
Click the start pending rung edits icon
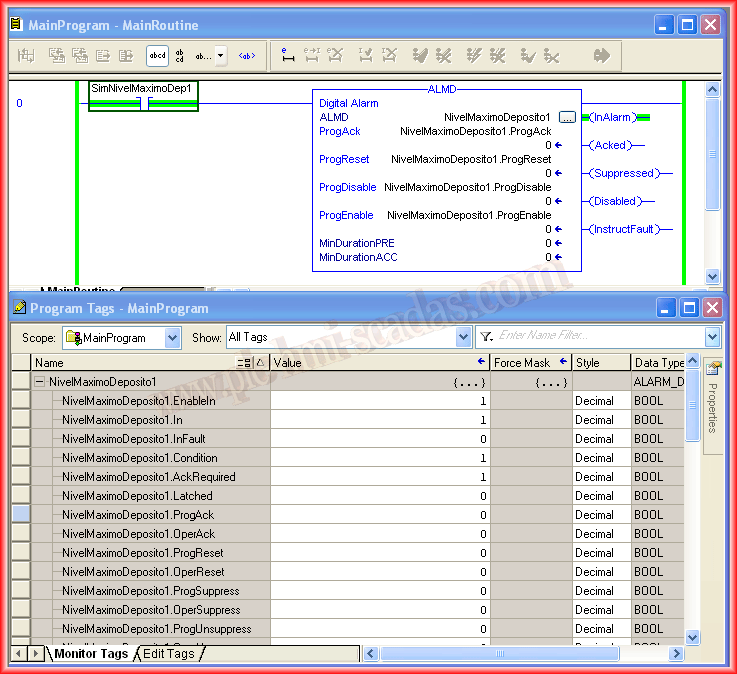point(288,56)
